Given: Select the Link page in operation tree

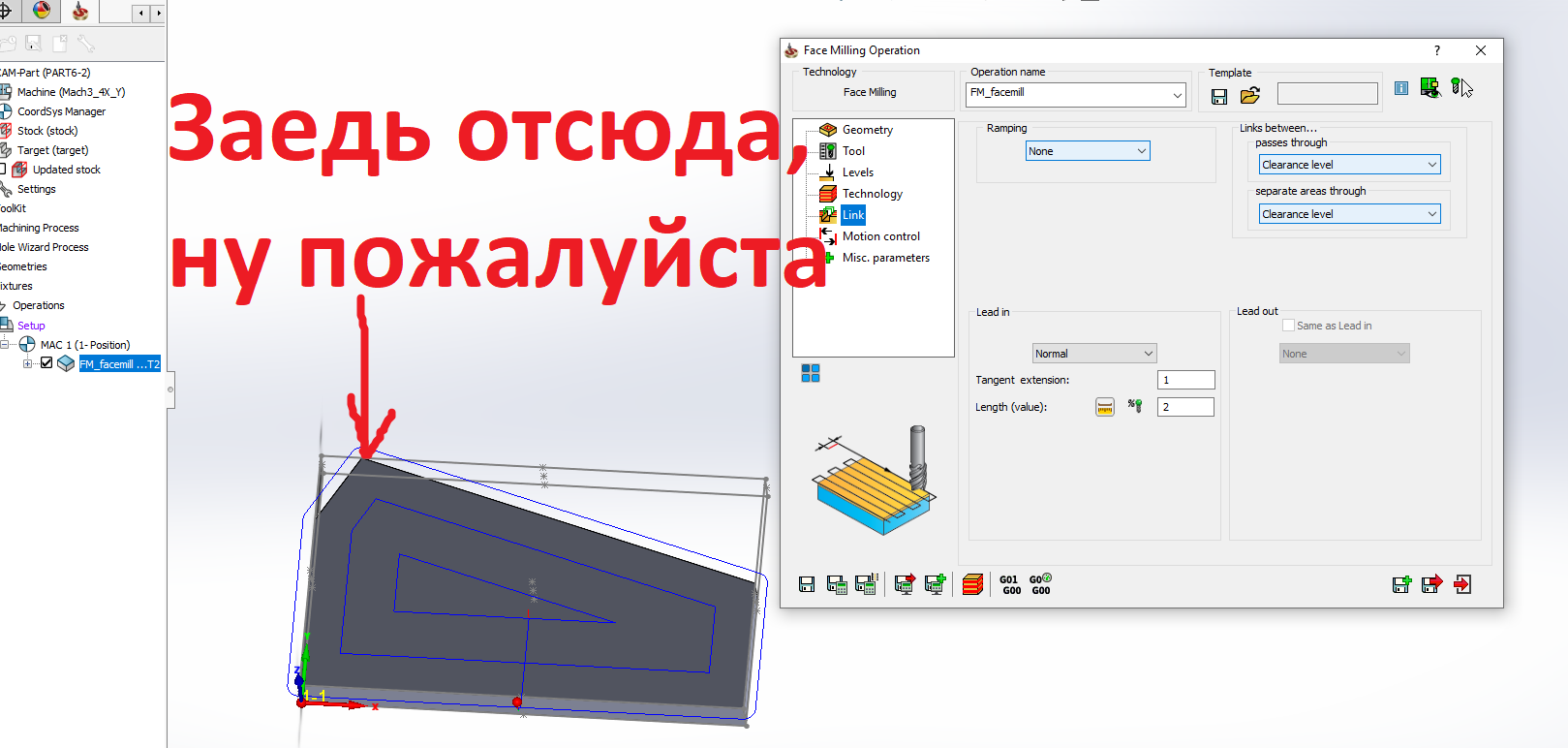Looking at the screenshot, I should (x=852, y=215).
